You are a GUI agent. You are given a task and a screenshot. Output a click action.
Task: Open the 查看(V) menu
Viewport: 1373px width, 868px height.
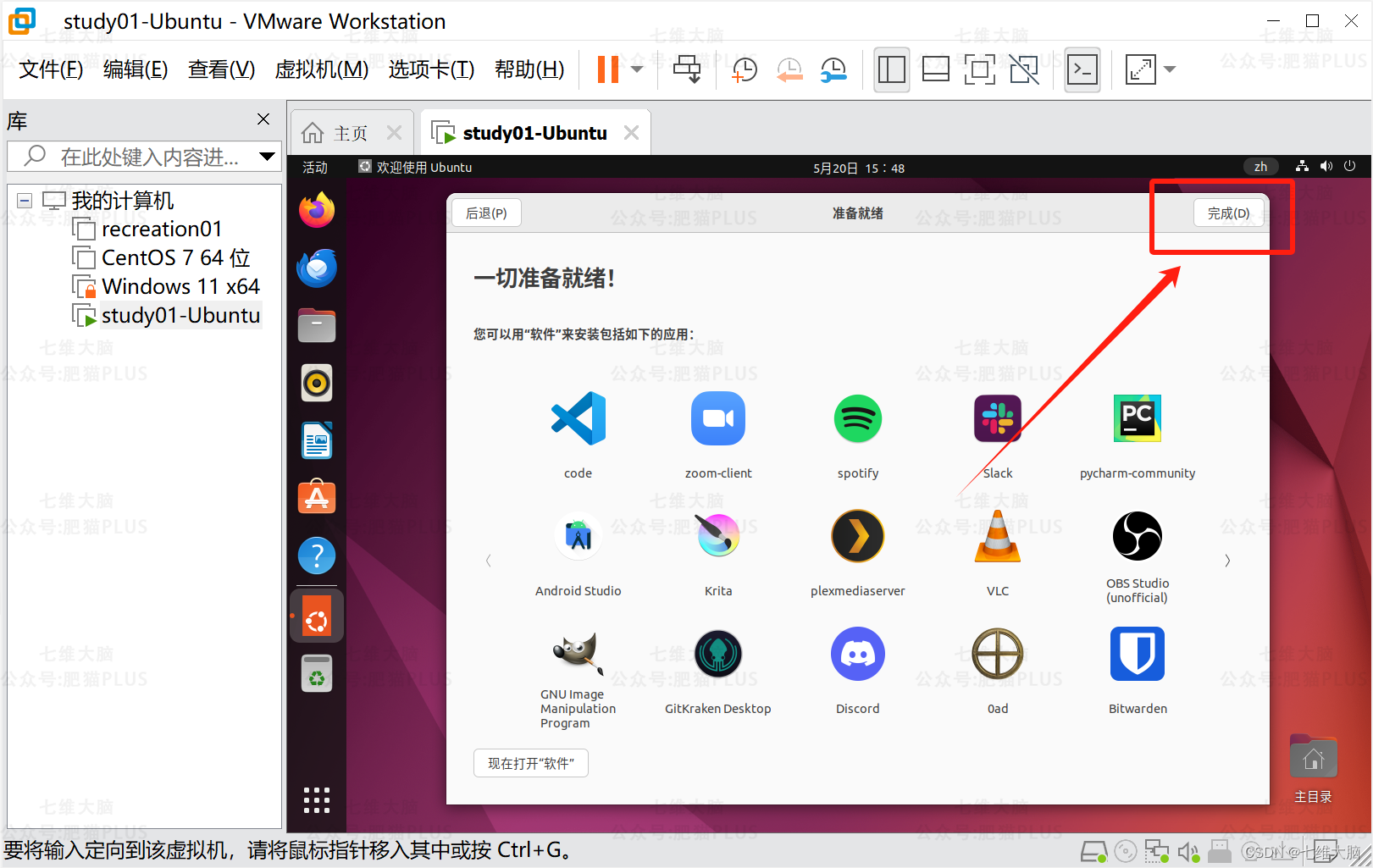point(221,69)
